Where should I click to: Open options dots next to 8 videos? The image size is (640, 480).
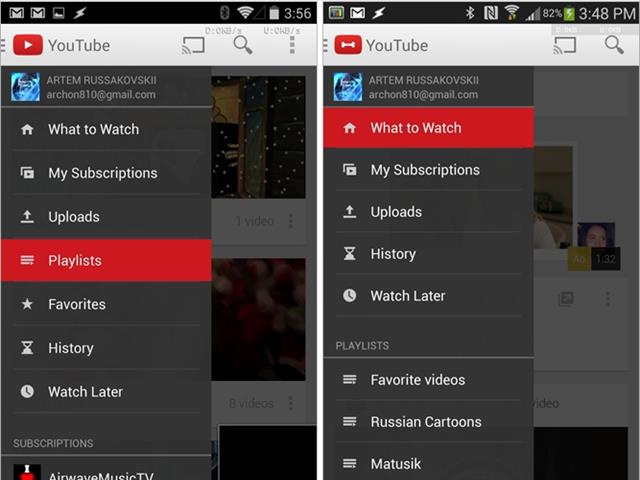(291, 403)
